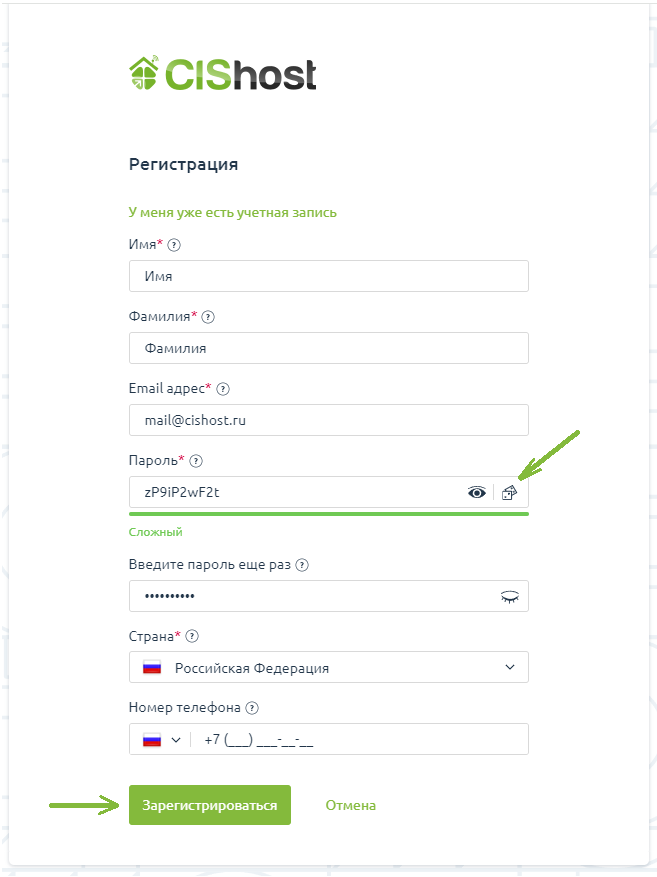Viewport: 657px width, 877px height.
Task: Click help icon next to Номер телефона
Action: pyautogui.click(x=252, y=708)
